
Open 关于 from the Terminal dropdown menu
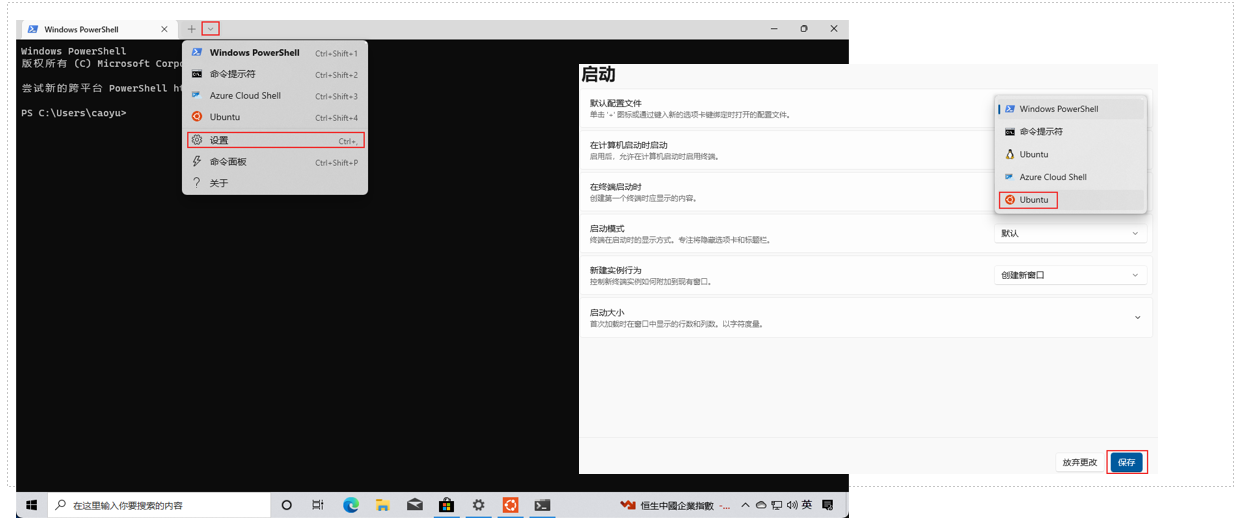click(274, 183)
